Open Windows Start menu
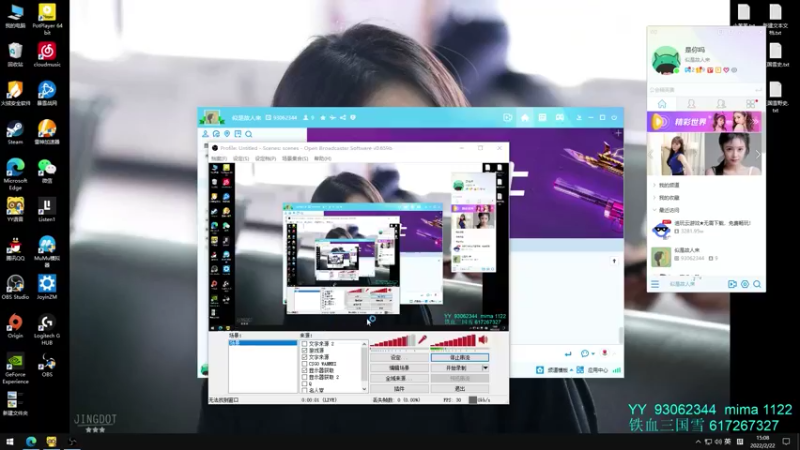The height and width of the screenshot is (450, 800). click(x=10, y=442)
